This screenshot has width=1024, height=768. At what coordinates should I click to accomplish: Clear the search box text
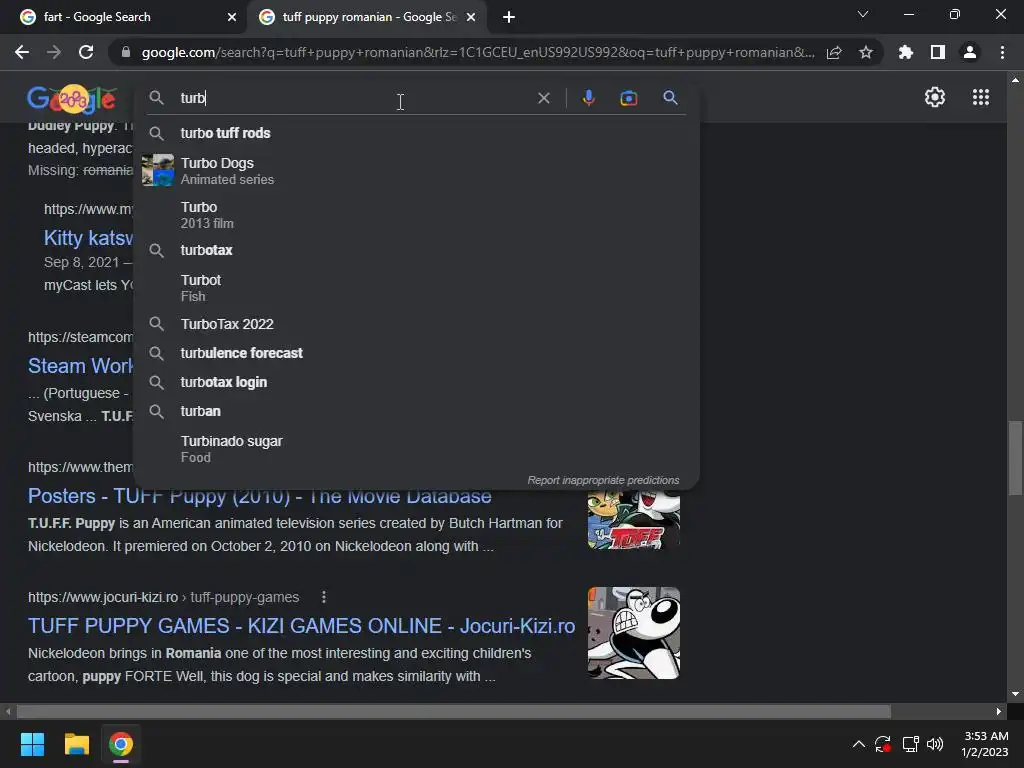coord(543,98)
